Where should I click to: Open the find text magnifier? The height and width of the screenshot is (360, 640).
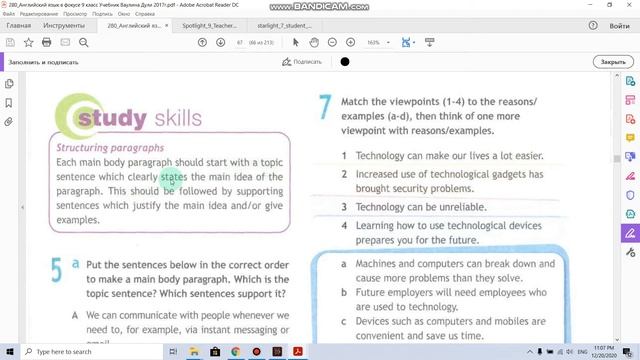coord(84,42)
